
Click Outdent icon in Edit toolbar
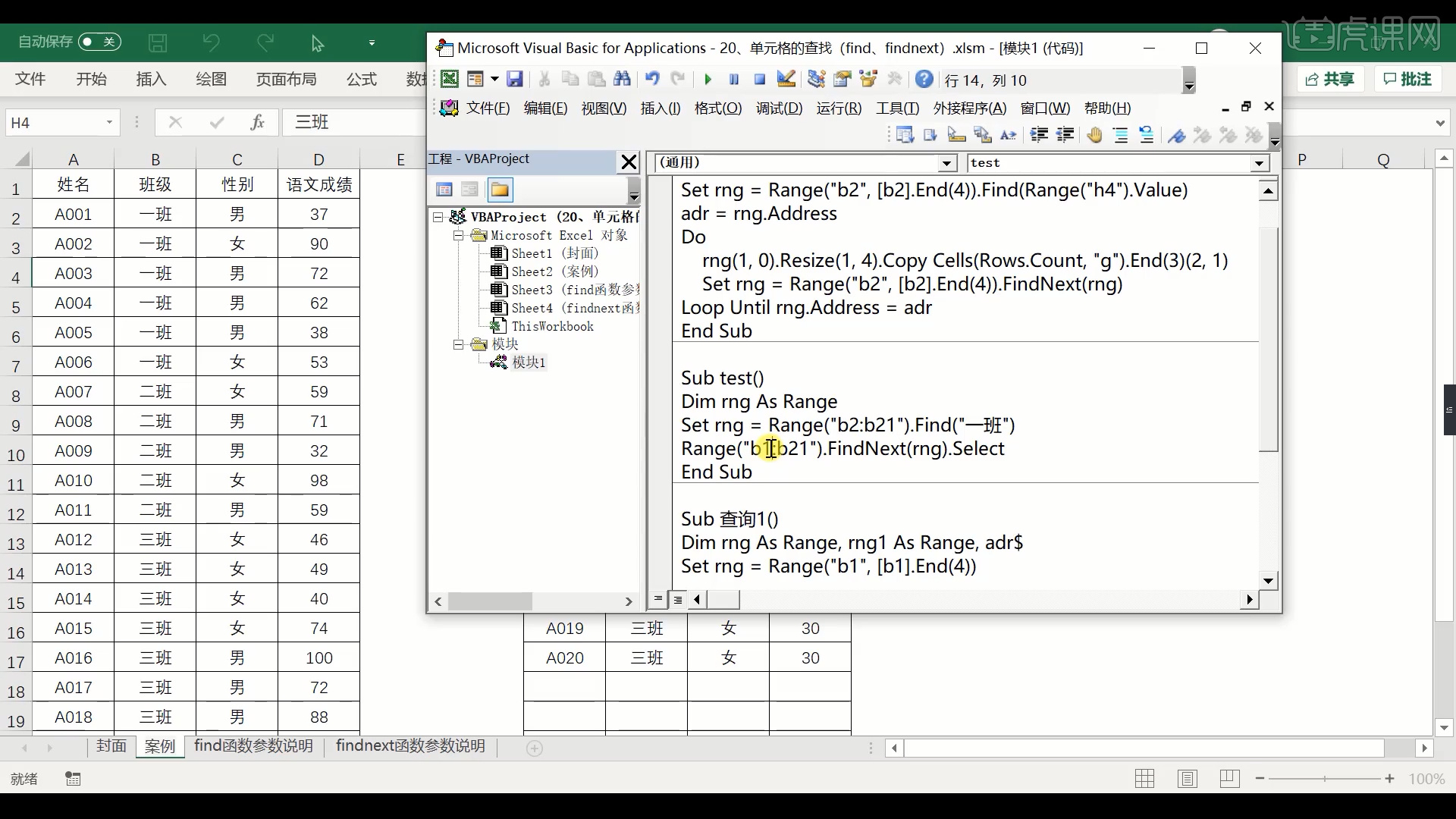click(1065, 135)
